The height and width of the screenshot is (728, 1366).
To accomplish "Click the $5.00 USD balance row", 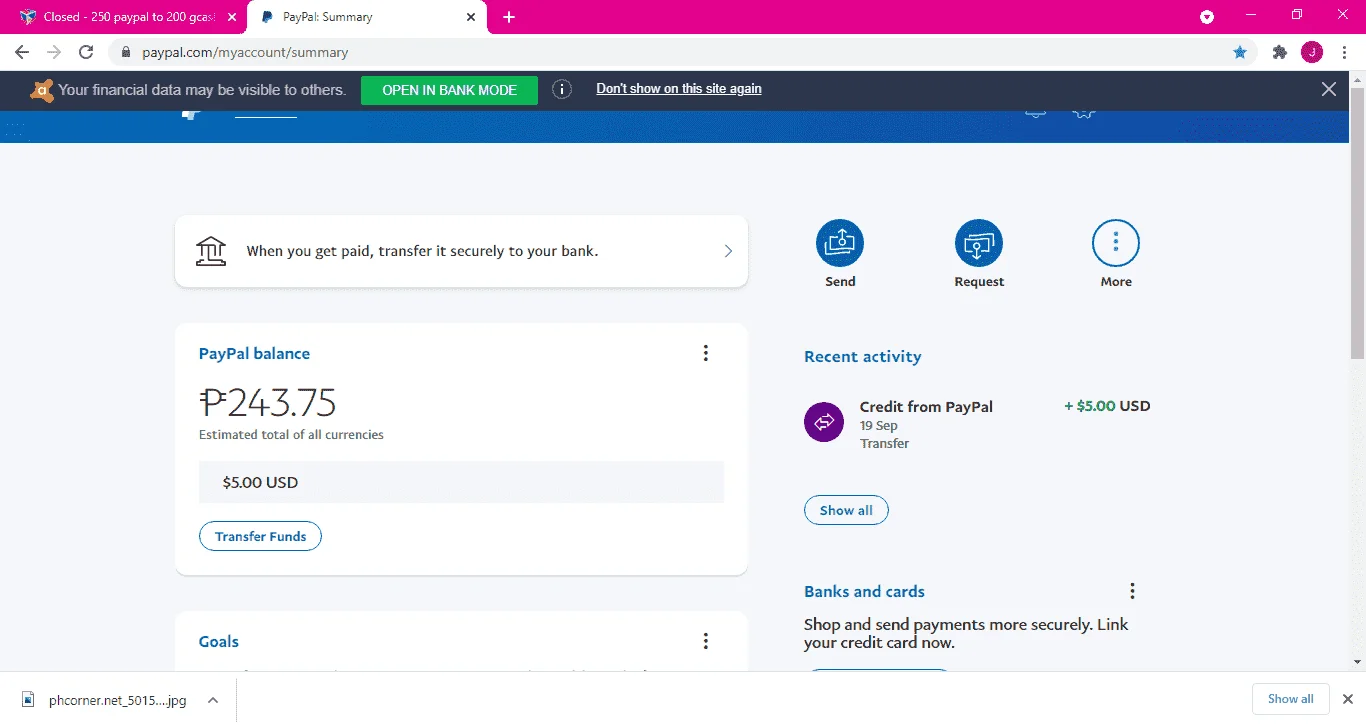I will click(461, 482).
